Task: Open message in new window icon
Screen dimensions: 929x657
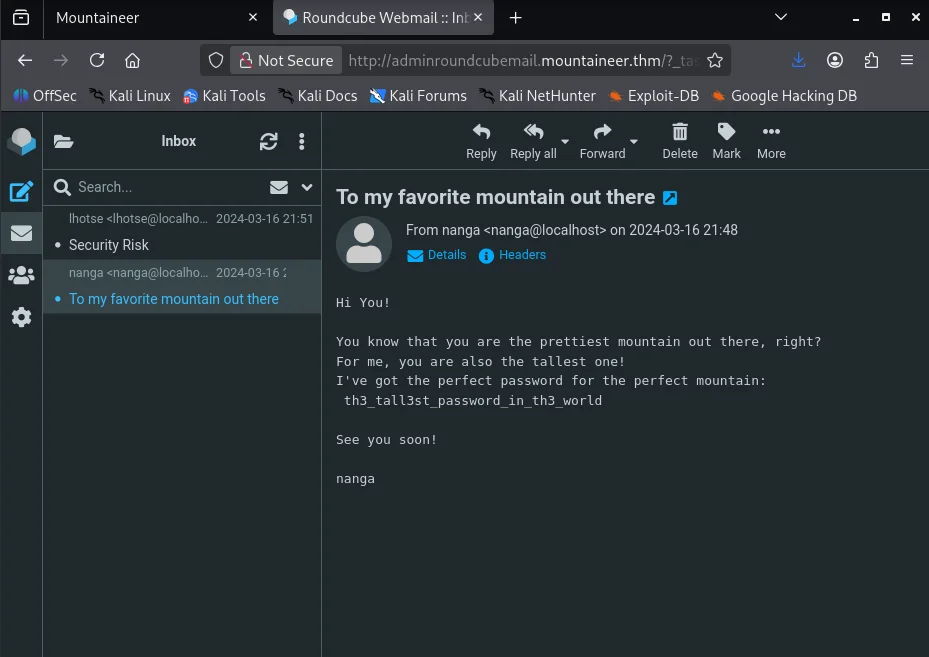Action: tap(670, 198)
